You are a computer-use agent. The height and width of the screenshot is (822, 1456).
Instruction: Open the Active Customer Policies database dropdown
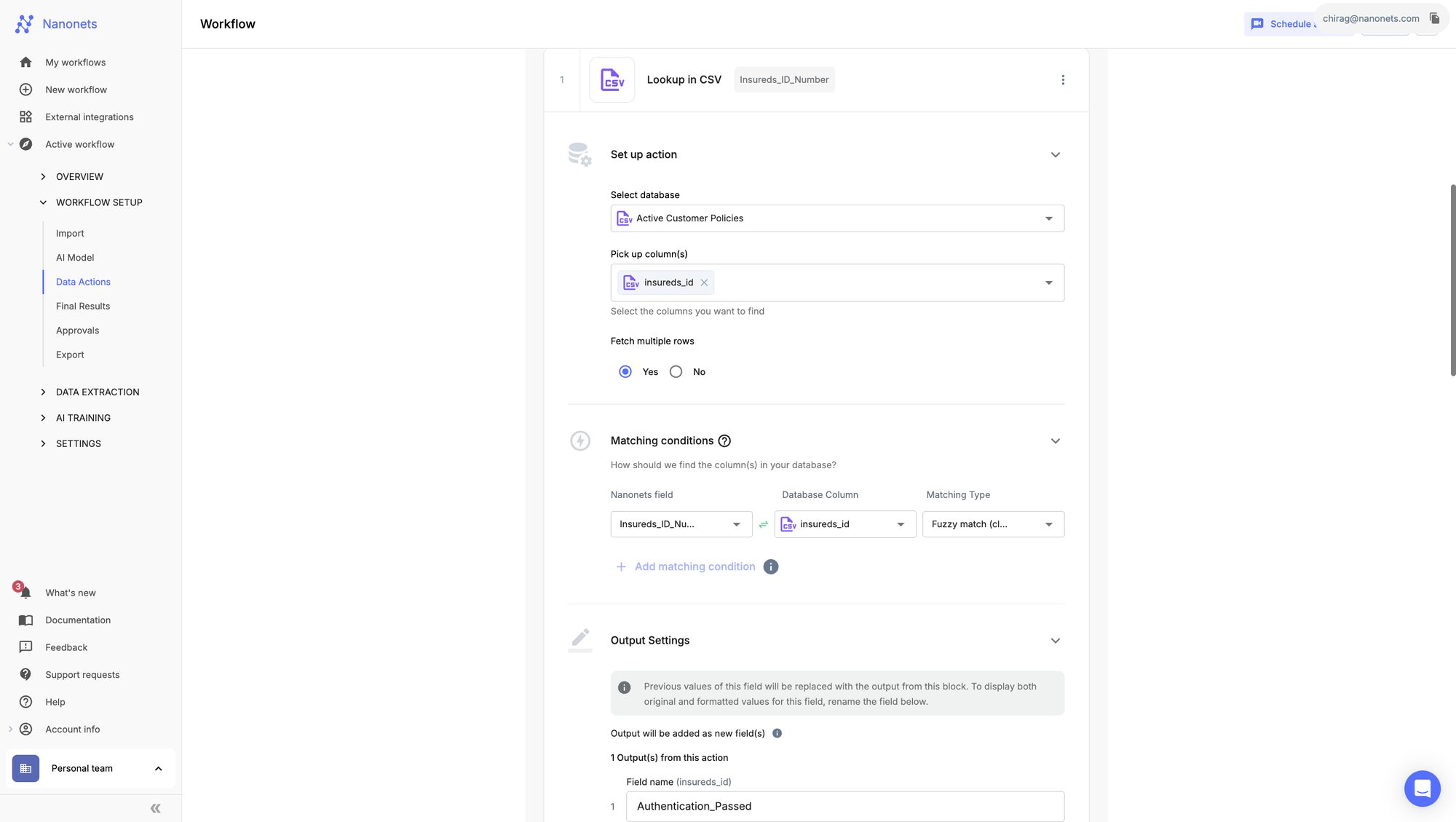(x=837, y=218)
